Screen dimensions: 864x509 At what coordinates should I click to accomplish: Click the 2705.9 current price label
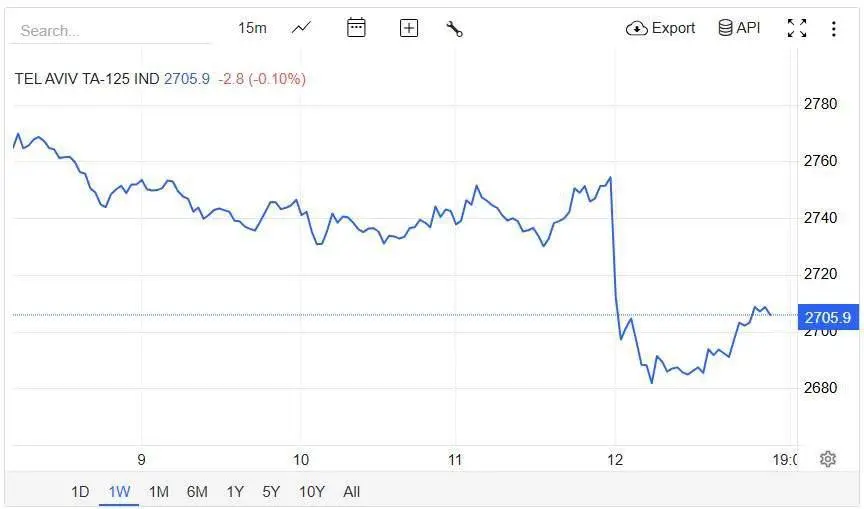coord(828,317)
